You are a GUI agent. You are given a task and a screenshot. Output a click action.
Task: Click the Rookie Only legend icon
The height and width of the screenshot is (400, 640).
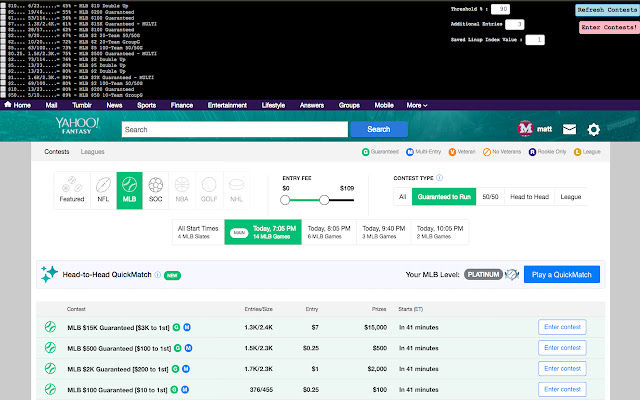click(x=532, y=152)
